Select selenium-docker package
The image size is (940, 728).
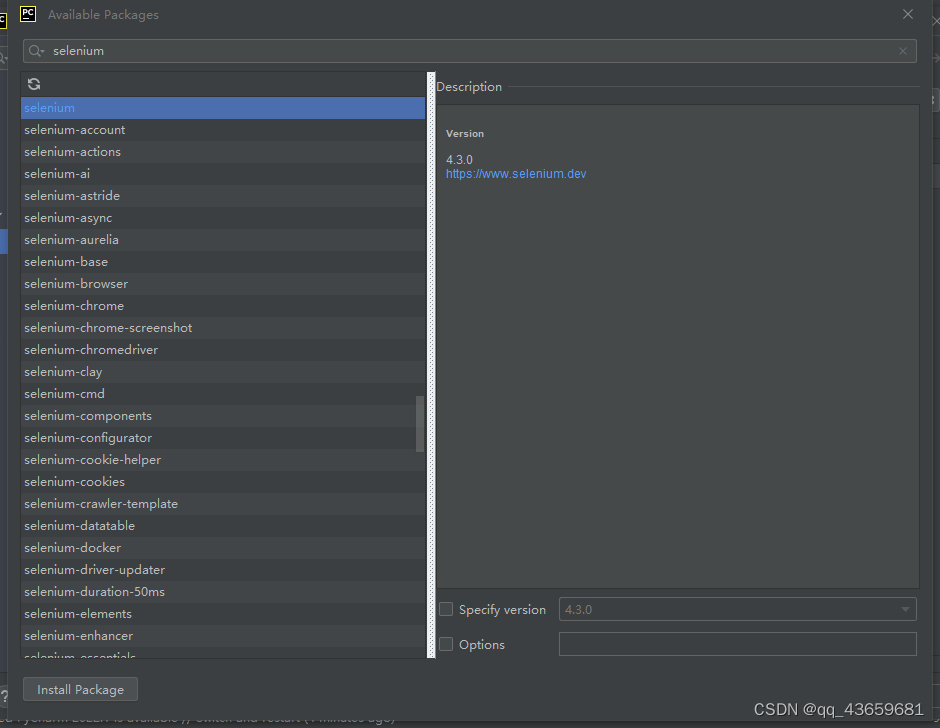(223, 547)
